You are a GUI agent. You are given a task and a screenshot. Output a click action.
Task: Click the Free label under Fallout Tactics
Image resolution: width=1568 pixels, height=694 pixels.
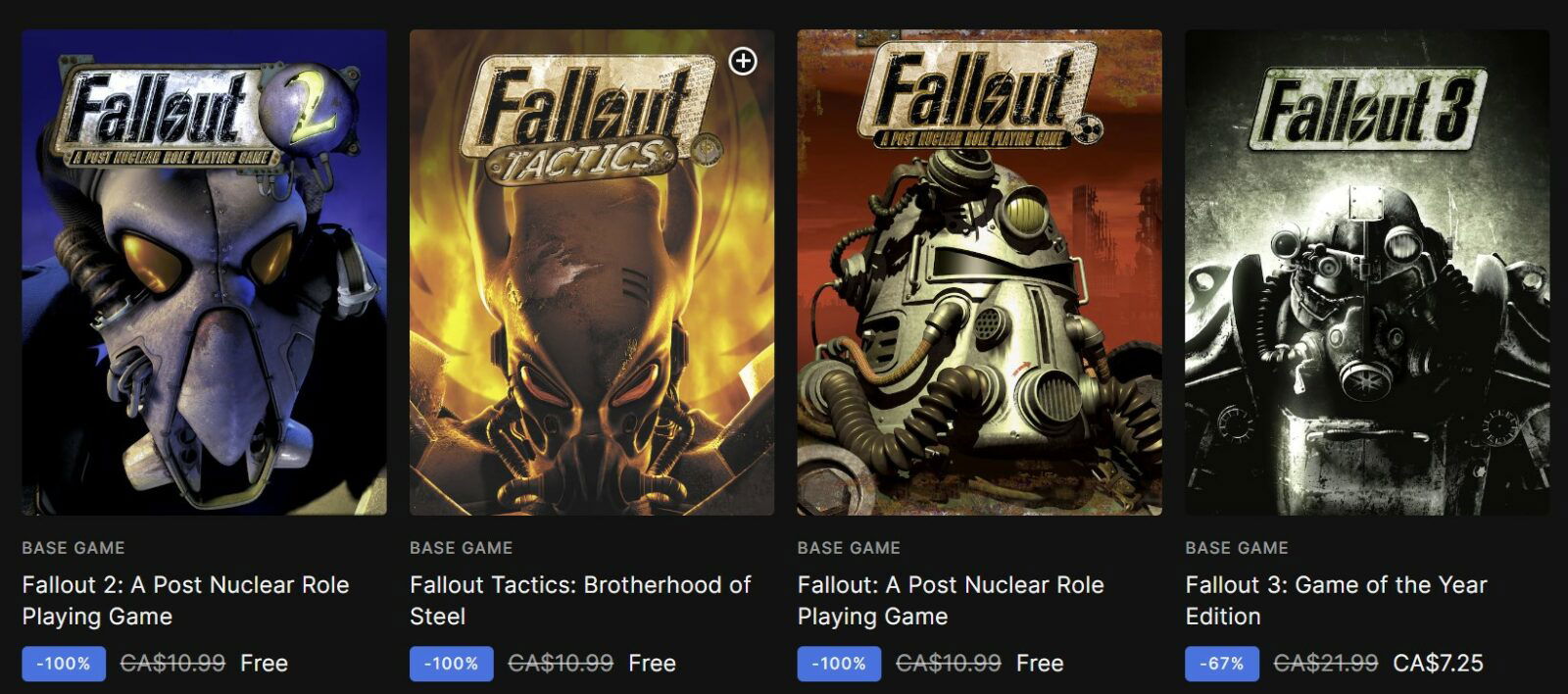(x=651, y=663)
